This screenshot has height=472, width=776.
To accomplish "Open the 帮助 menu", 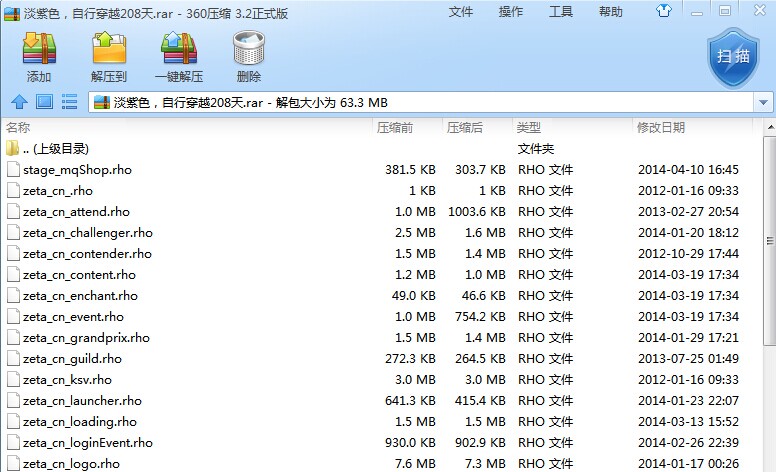I will tap(611, 11).
